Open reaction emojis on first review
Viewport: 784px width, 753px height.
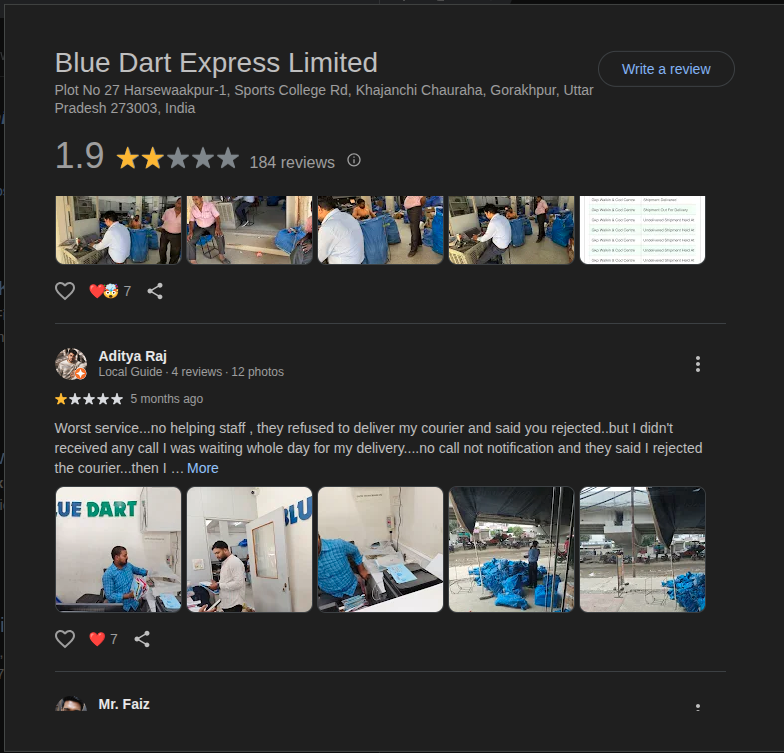pyautogui.click(x=104, y=291)
